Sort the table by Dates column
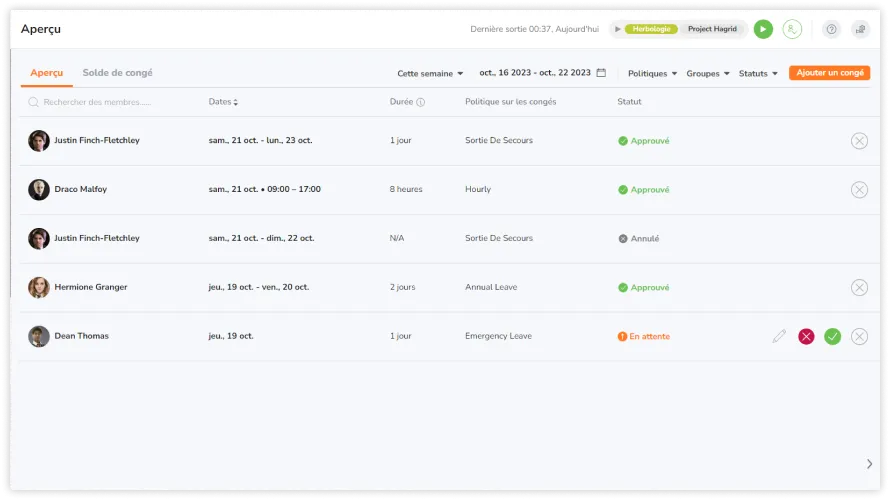 (223, 102)
